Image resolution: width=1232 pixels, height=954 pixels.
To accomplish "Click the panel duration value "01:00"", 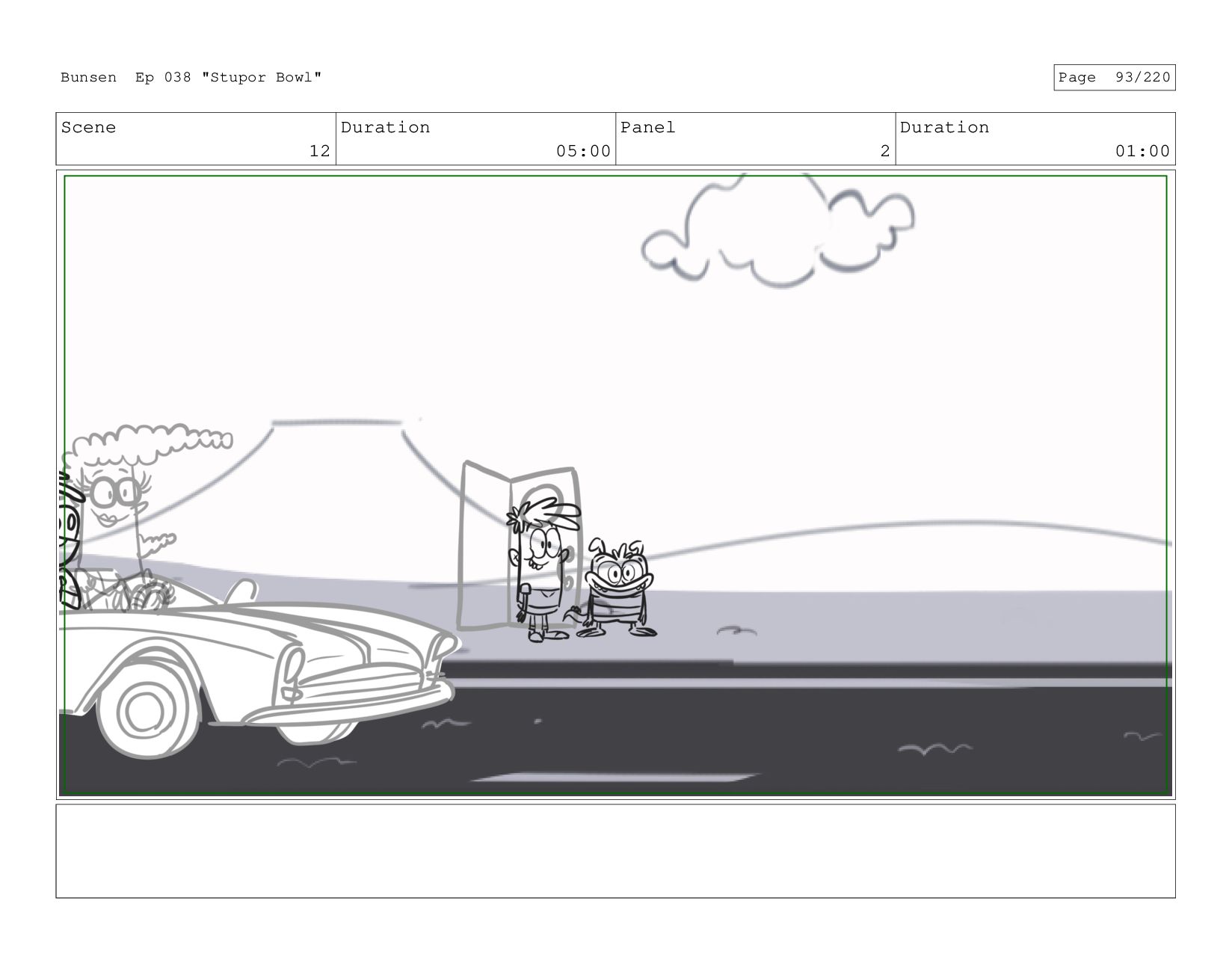I will 1142,151.
